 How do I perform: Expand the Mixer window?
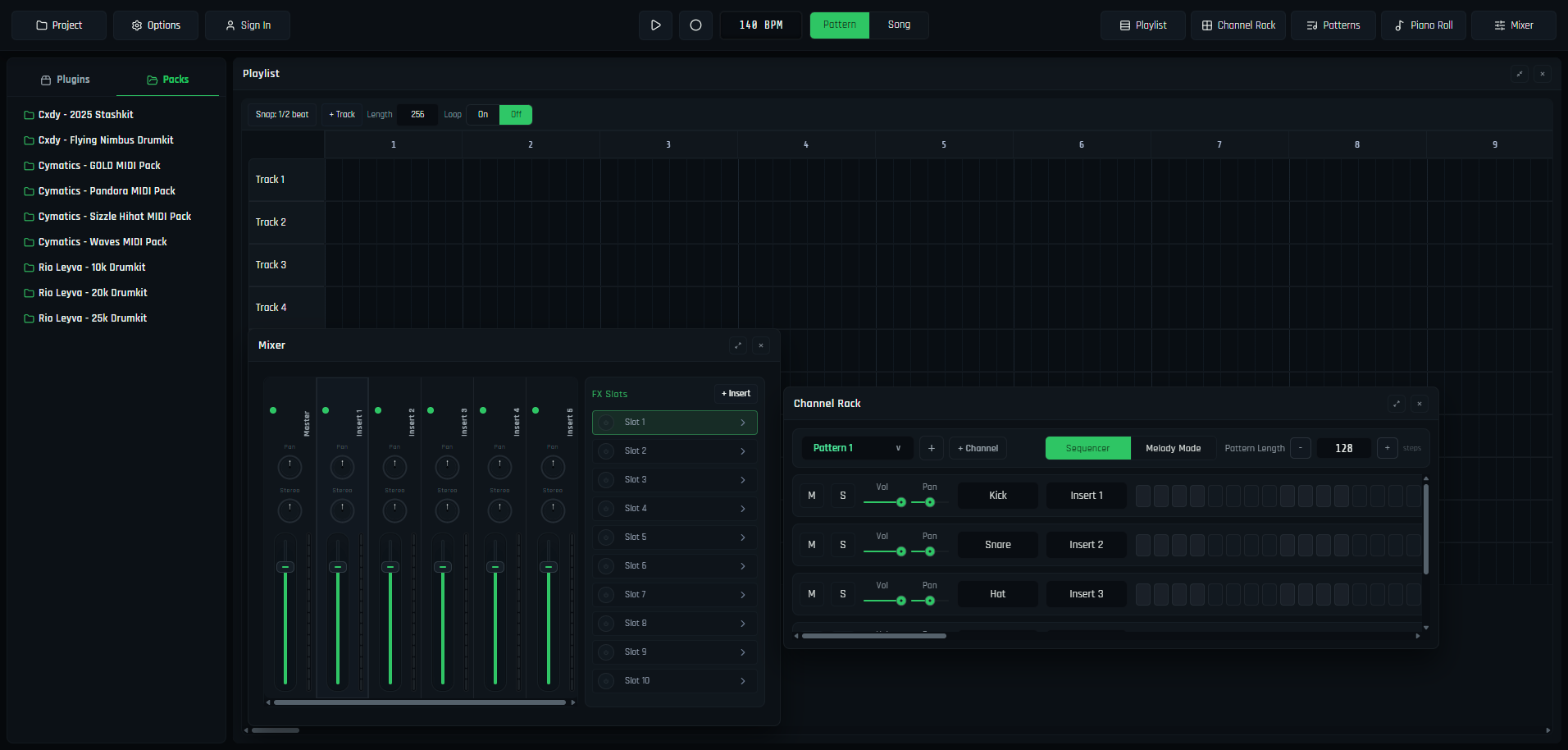tap(738, 345)
